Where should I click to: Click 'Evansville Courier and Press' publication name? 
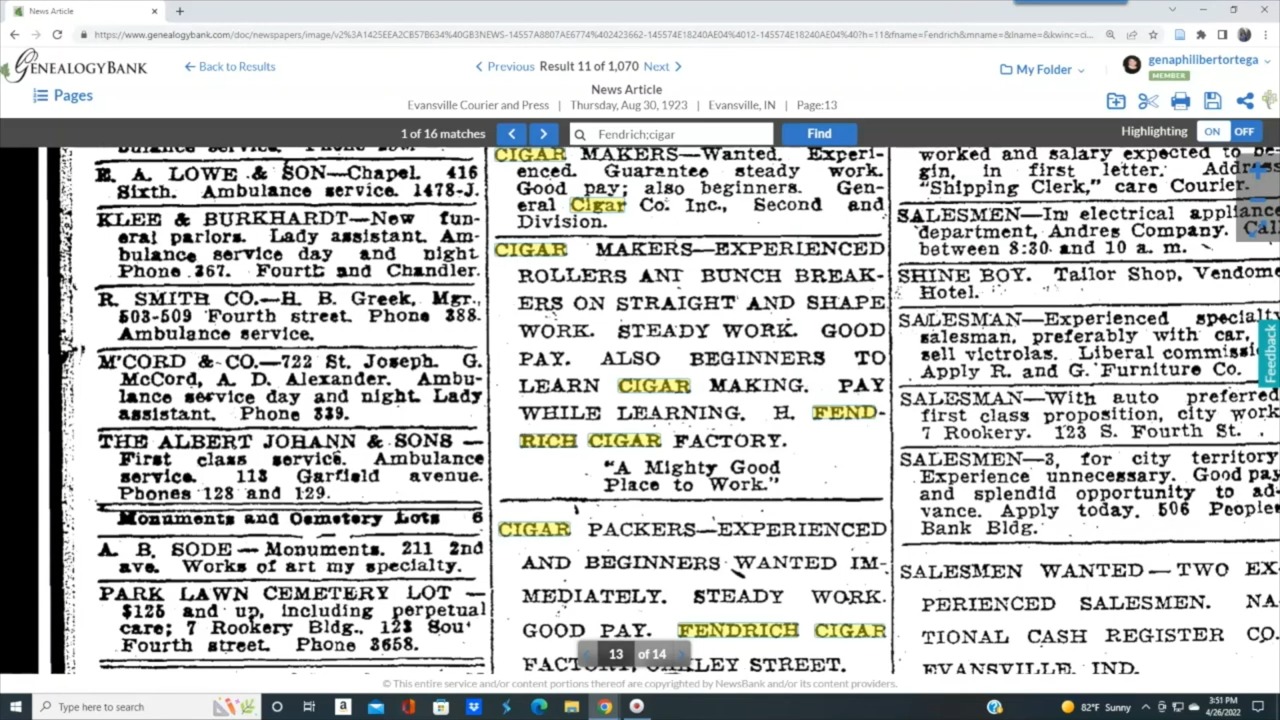point(478,105)
